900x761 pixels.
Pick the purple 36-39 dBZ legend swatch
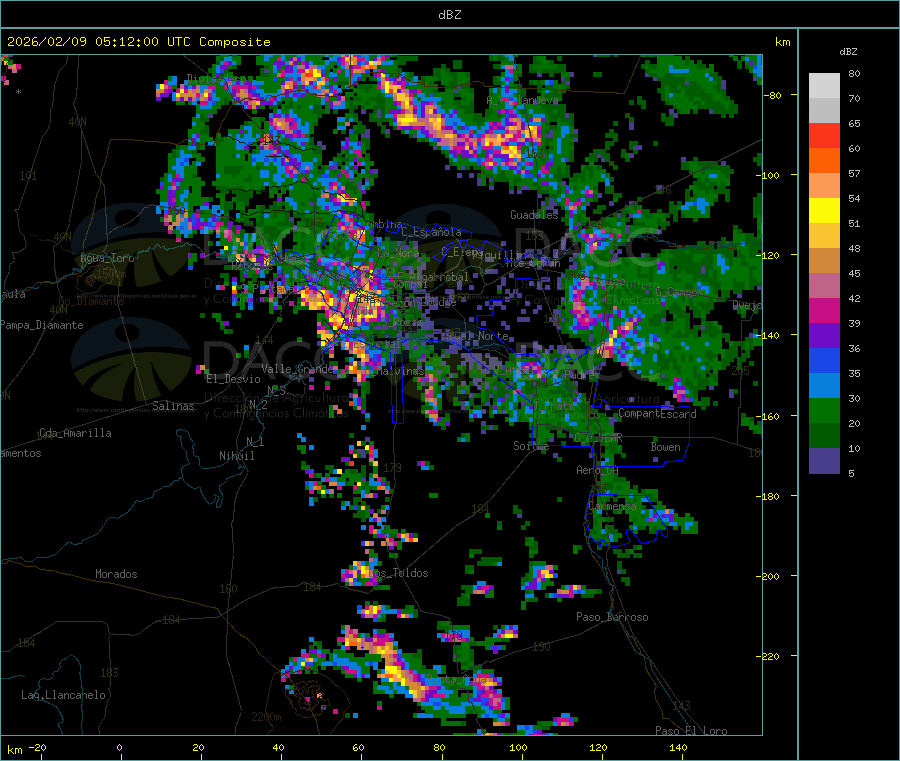pos(824,336)
